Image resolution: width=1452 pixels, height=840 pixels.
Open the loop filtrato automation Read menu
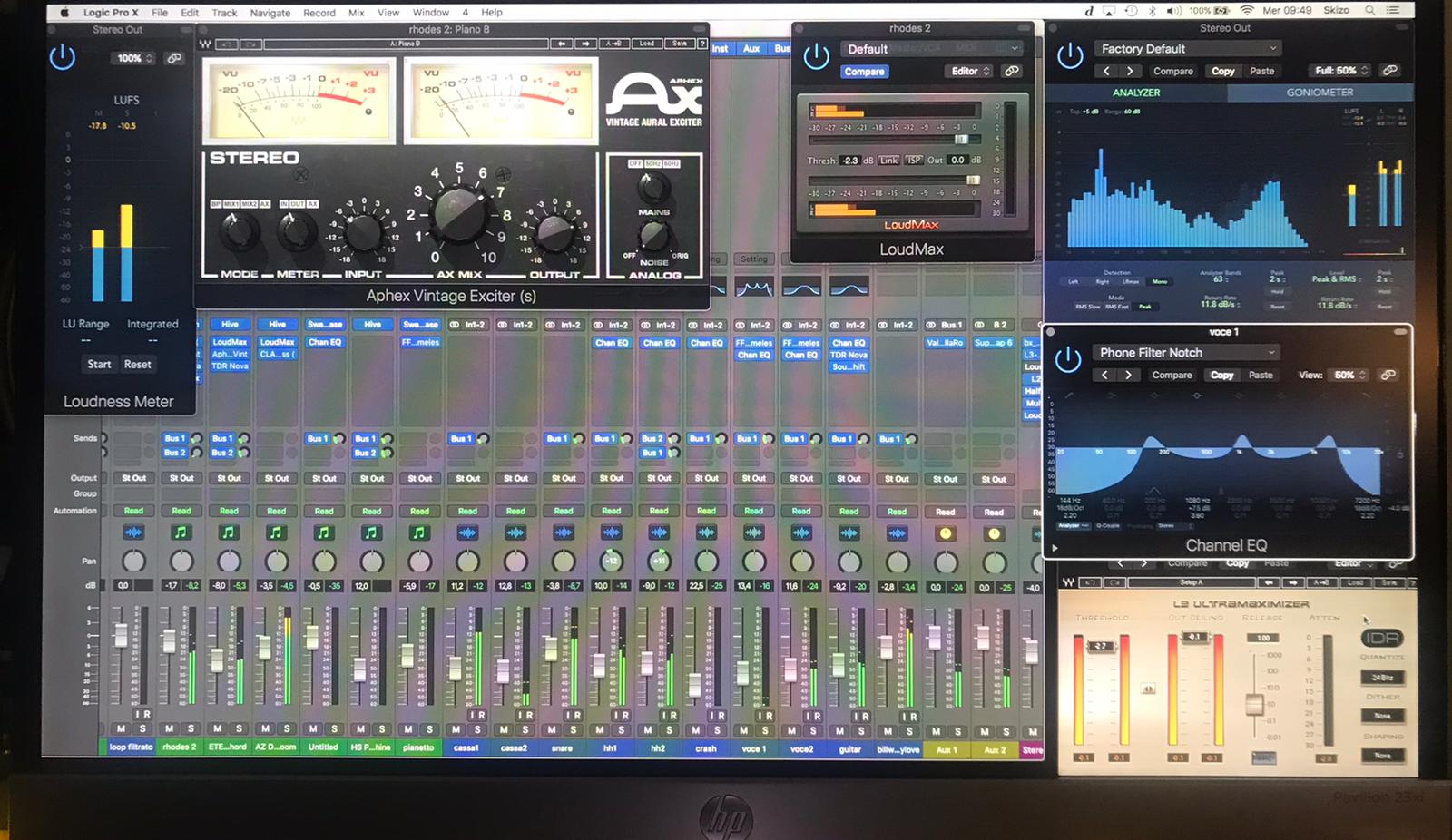[x=133, y=511]
